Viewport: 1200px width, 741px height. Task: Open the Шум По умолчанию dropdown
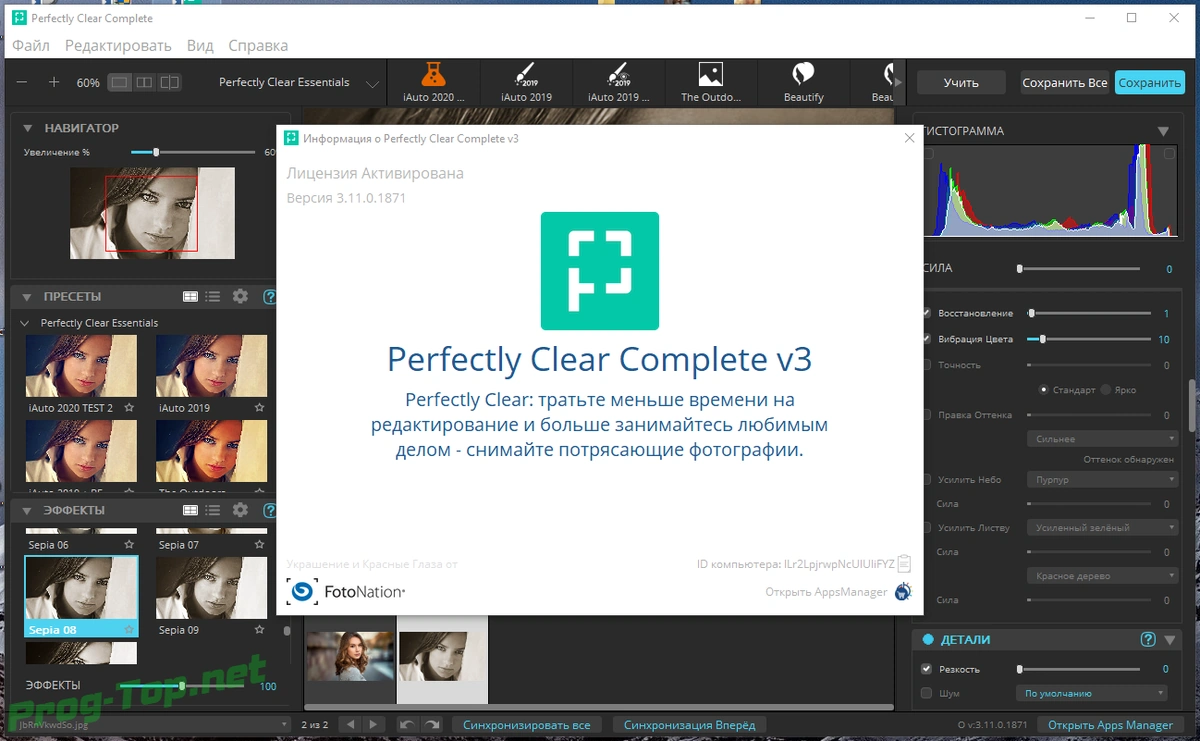tap(1091, 693)
